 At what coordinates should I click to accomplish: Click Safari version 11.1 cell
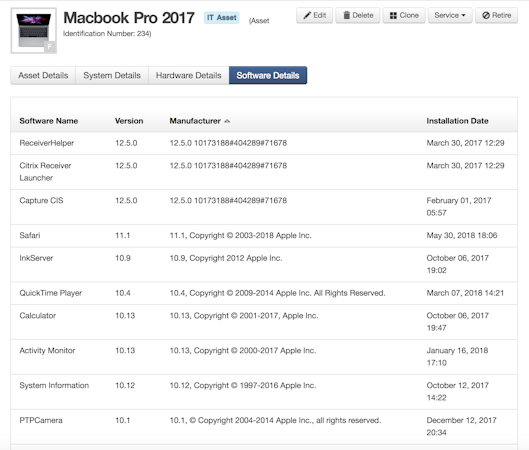coord(122,235)
